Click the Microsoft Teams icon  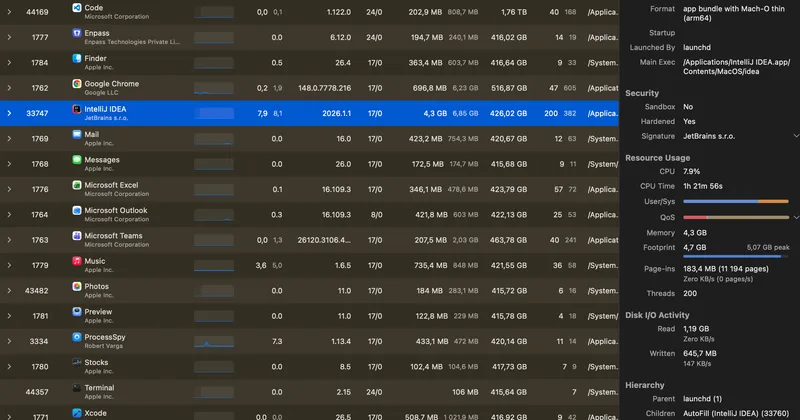(77, 236)
